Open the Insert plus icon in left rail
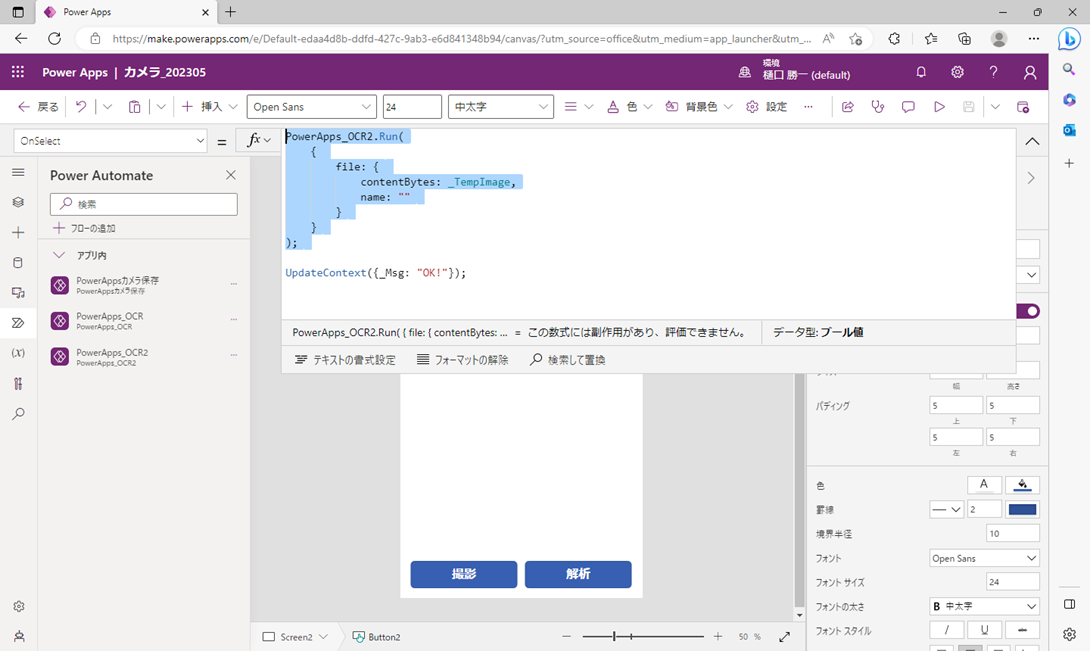1090x651 pixels. point(18,232)
